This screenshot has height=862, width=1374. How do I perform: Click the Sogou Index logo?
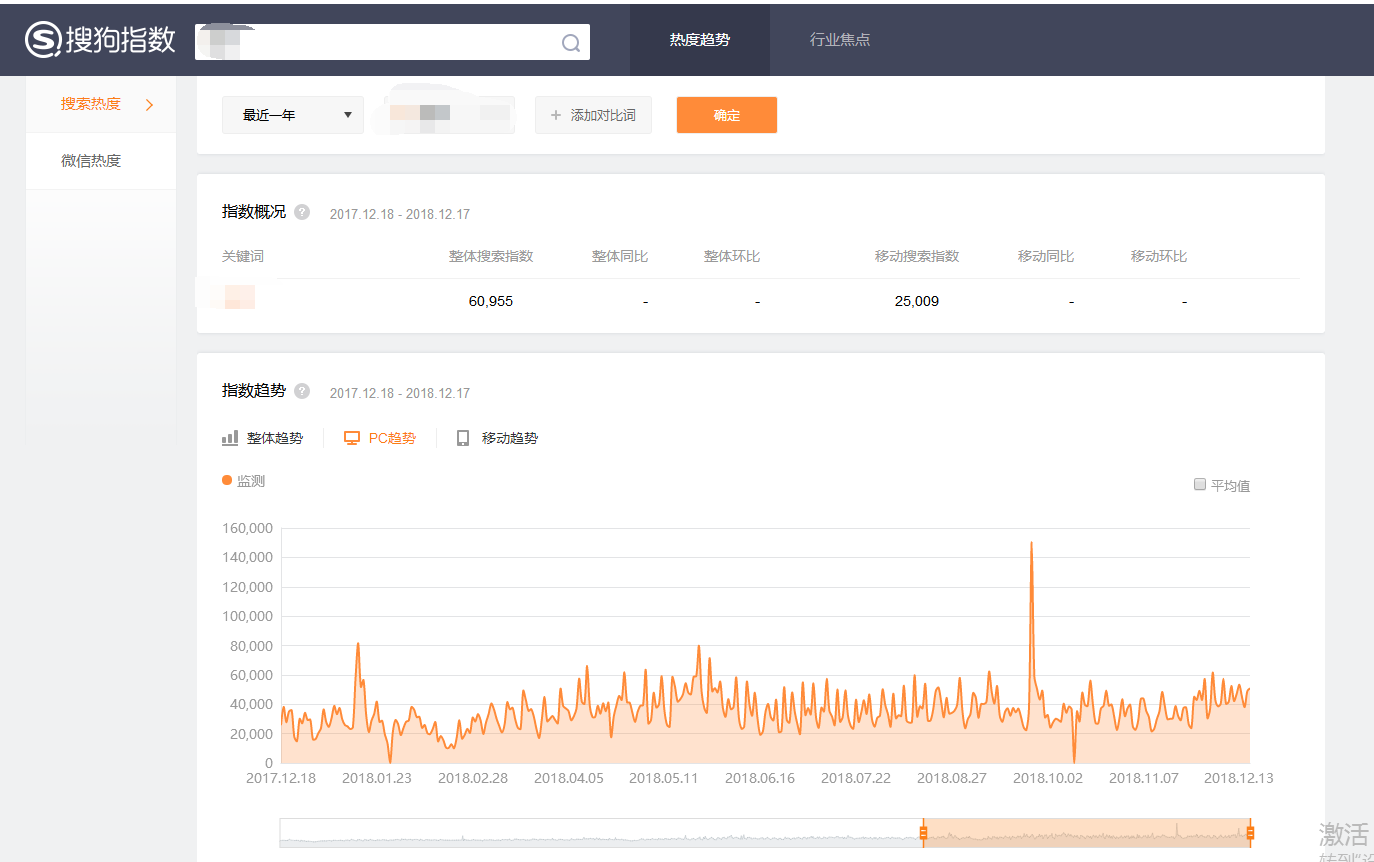point(100,40)
